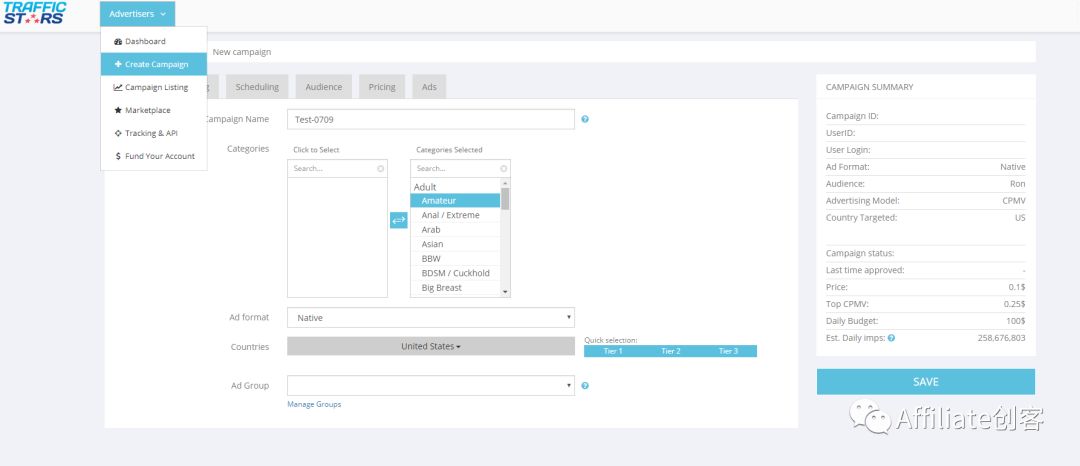Select the Anal / Extreme category
Image resolution: width=1080 pixels, height=466 pixels.
[455, 215]
